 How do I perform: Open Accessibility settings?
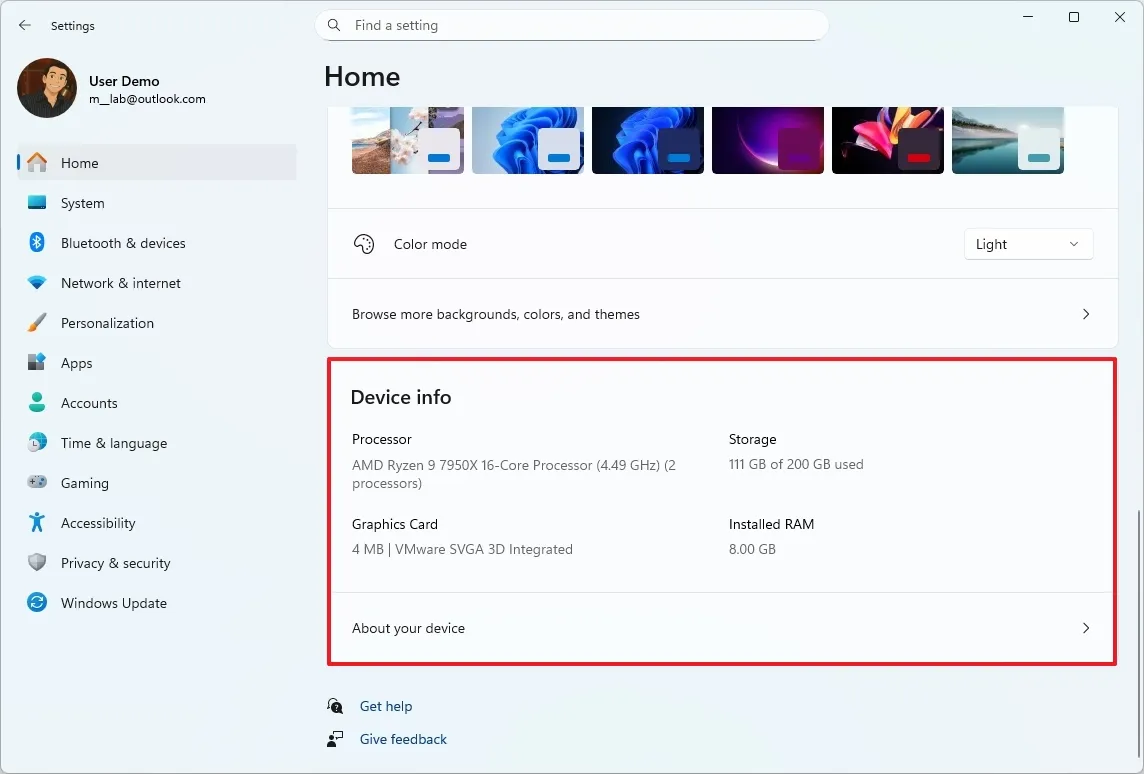point(99,523)
